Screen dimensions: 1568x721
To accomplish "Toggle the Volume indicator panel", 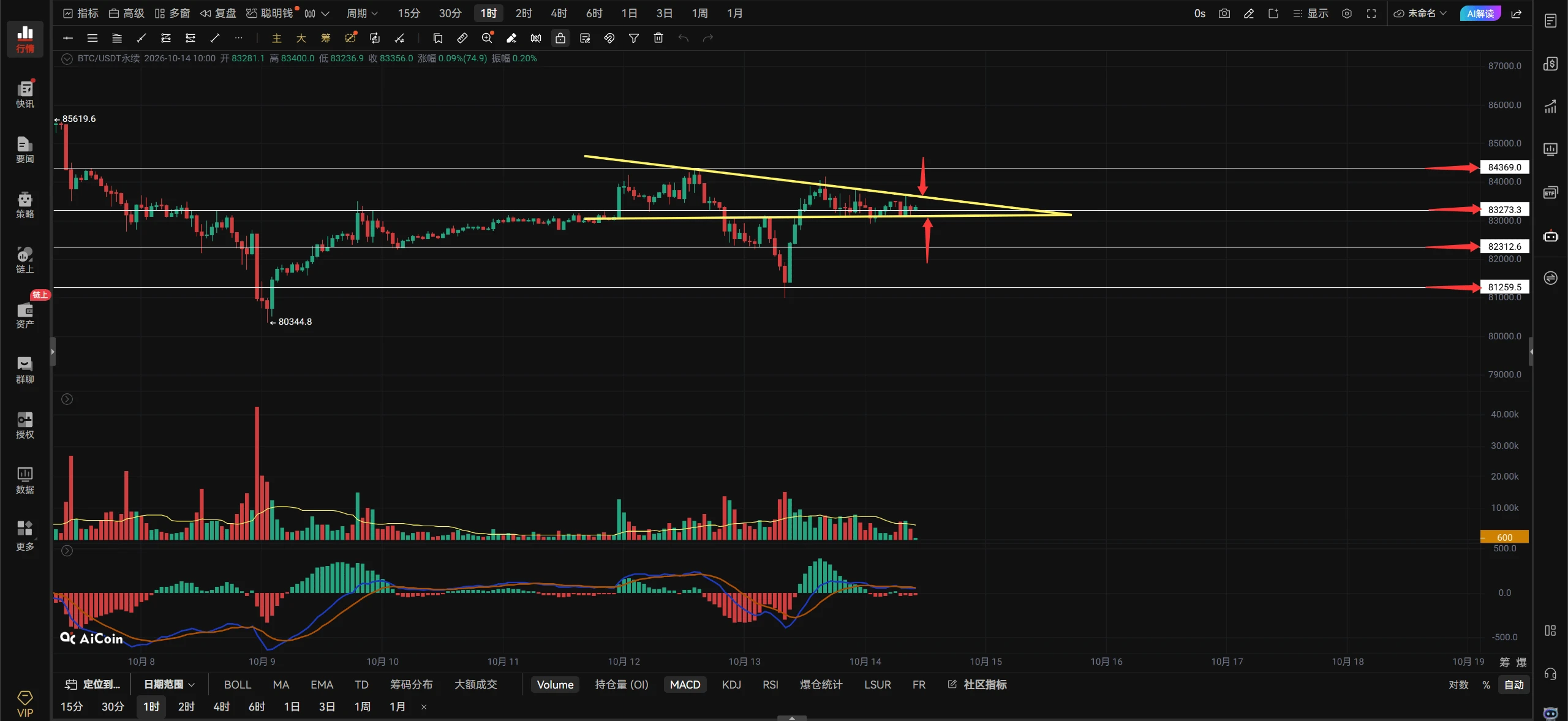I will [555, 684].
